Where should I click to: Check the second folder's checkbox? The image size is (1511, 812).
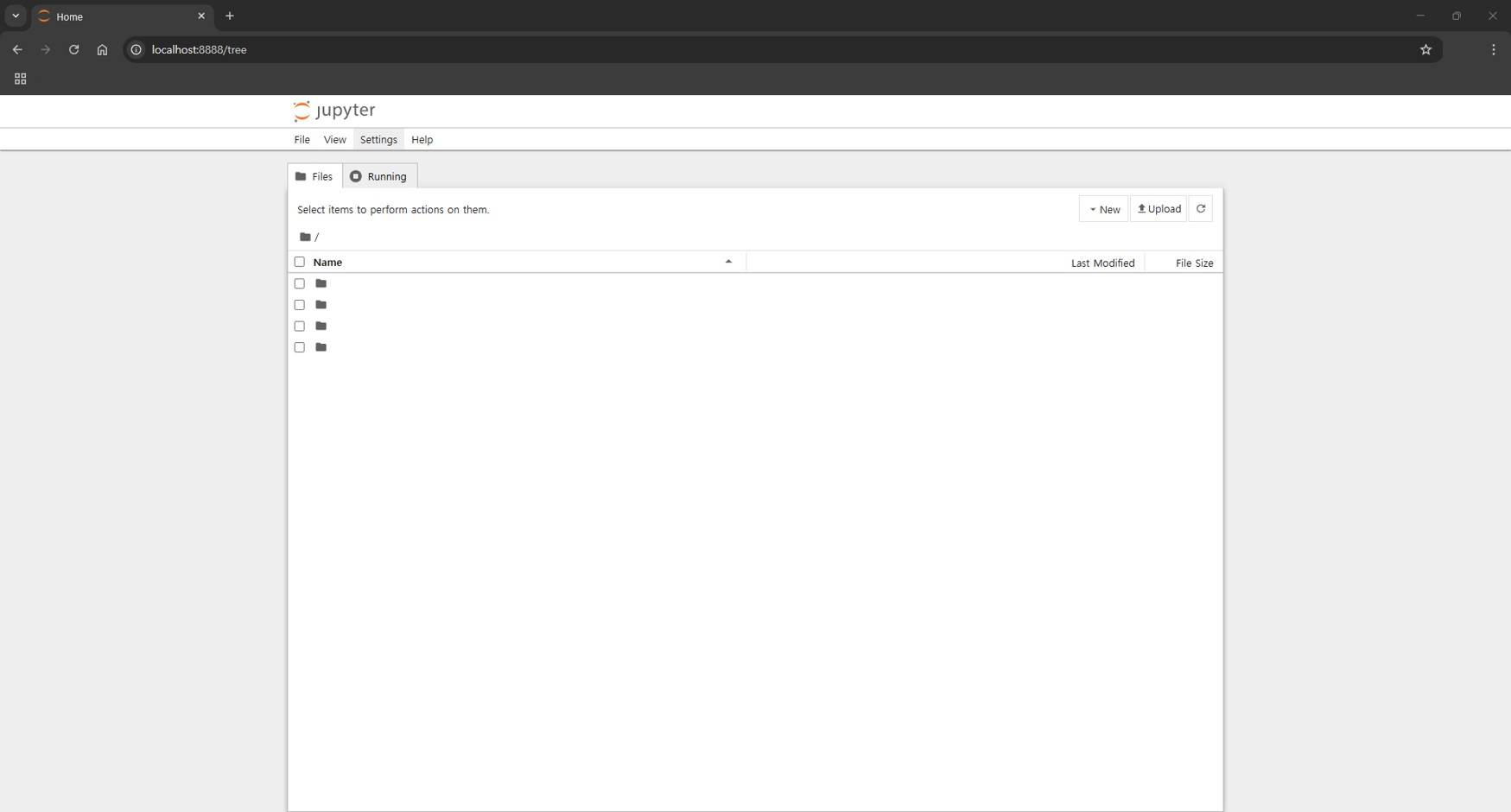point(300,305)
